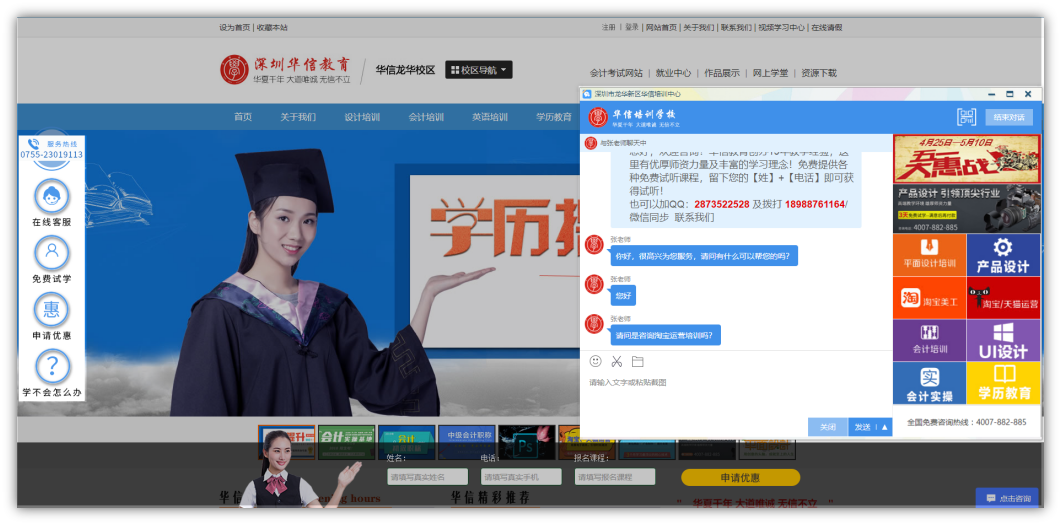Open the 网上学堂 link
Image resolution: width=1061 pixels, height=525 pixels.
(x=771, y=73)
